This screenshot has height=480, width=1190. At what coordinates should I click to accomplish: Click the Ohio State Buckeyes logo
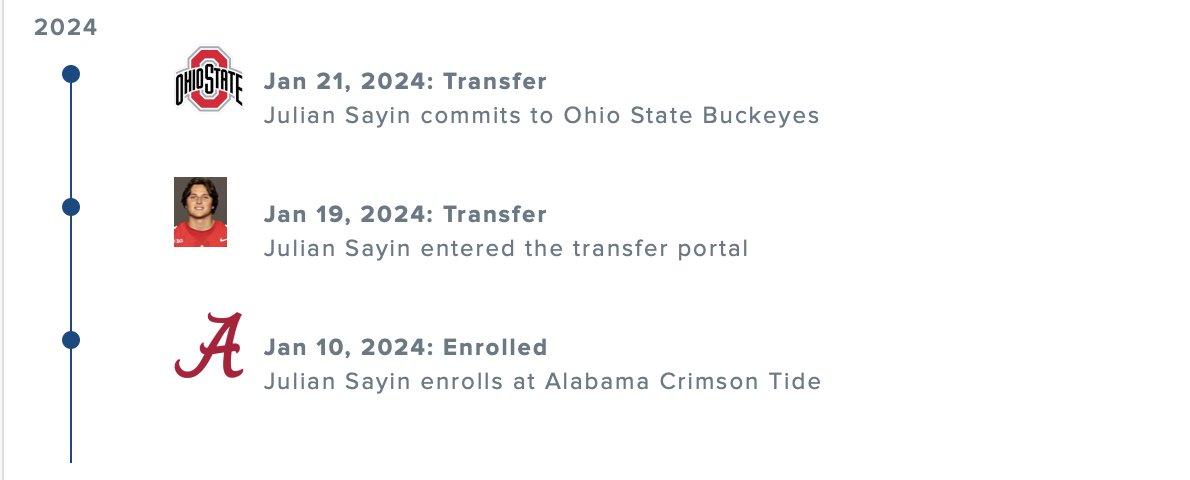pyautogui.click(x=208, y=78)
